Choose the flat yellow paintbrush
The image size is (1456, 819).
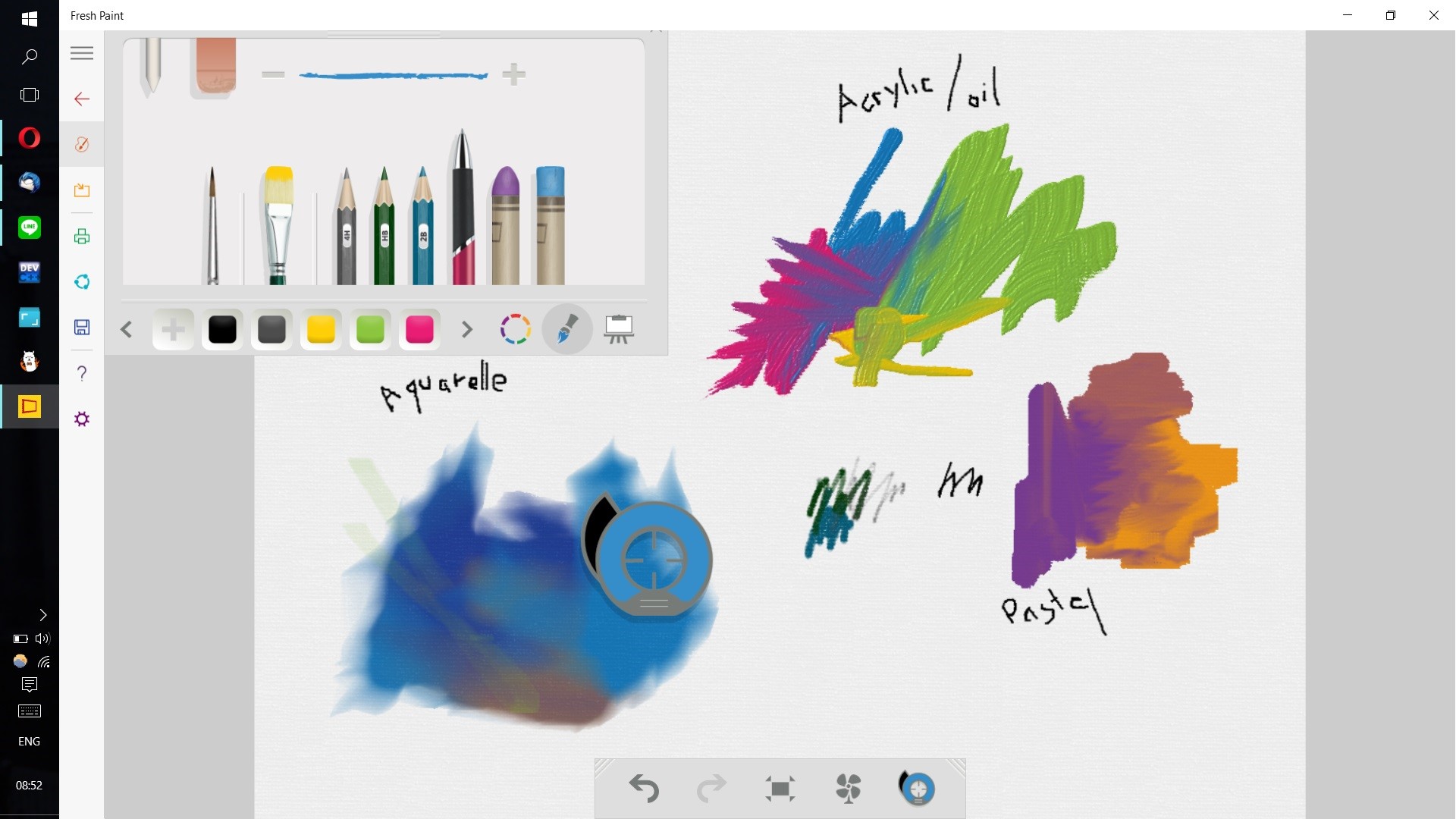pos(278,227)
